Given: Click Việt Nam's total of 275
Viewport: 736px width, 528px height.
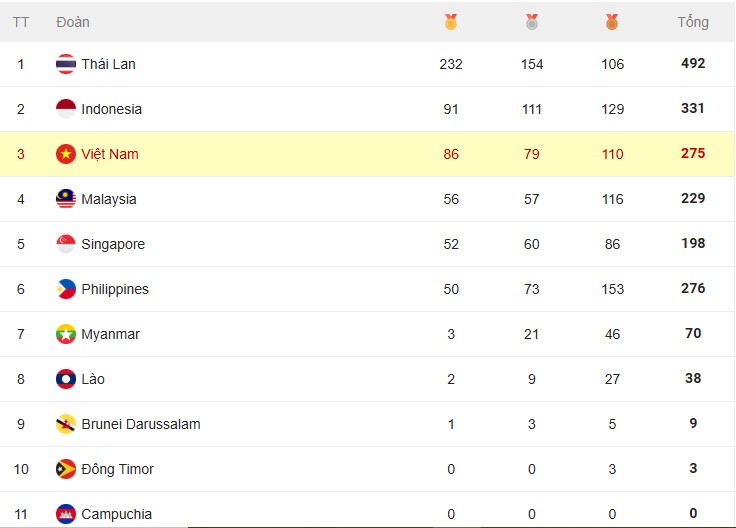Looking at the screenshot, I should (x=693, y=153).
